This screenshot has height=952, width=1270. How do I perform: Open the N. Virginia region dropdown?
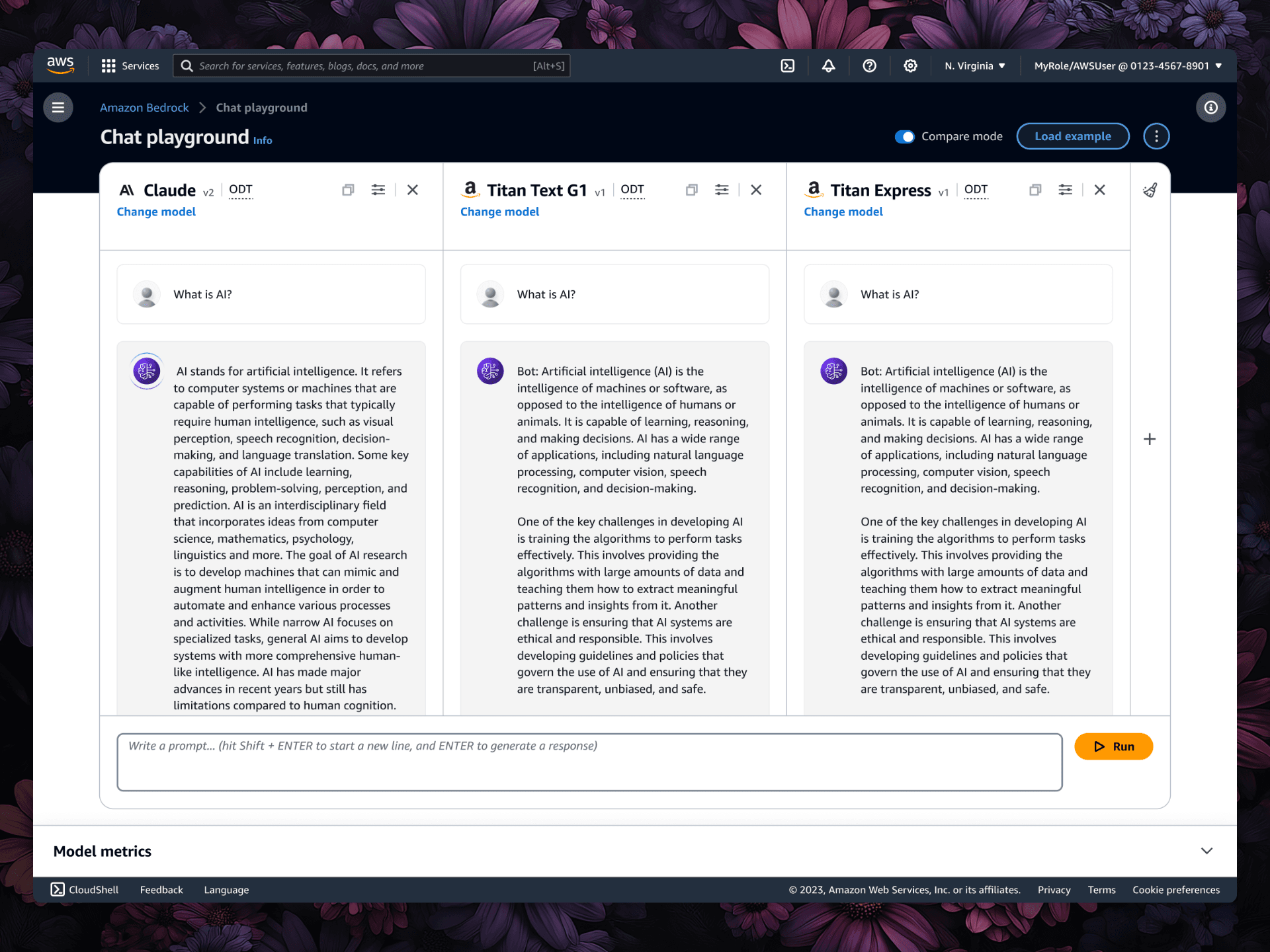click(975, 66)
